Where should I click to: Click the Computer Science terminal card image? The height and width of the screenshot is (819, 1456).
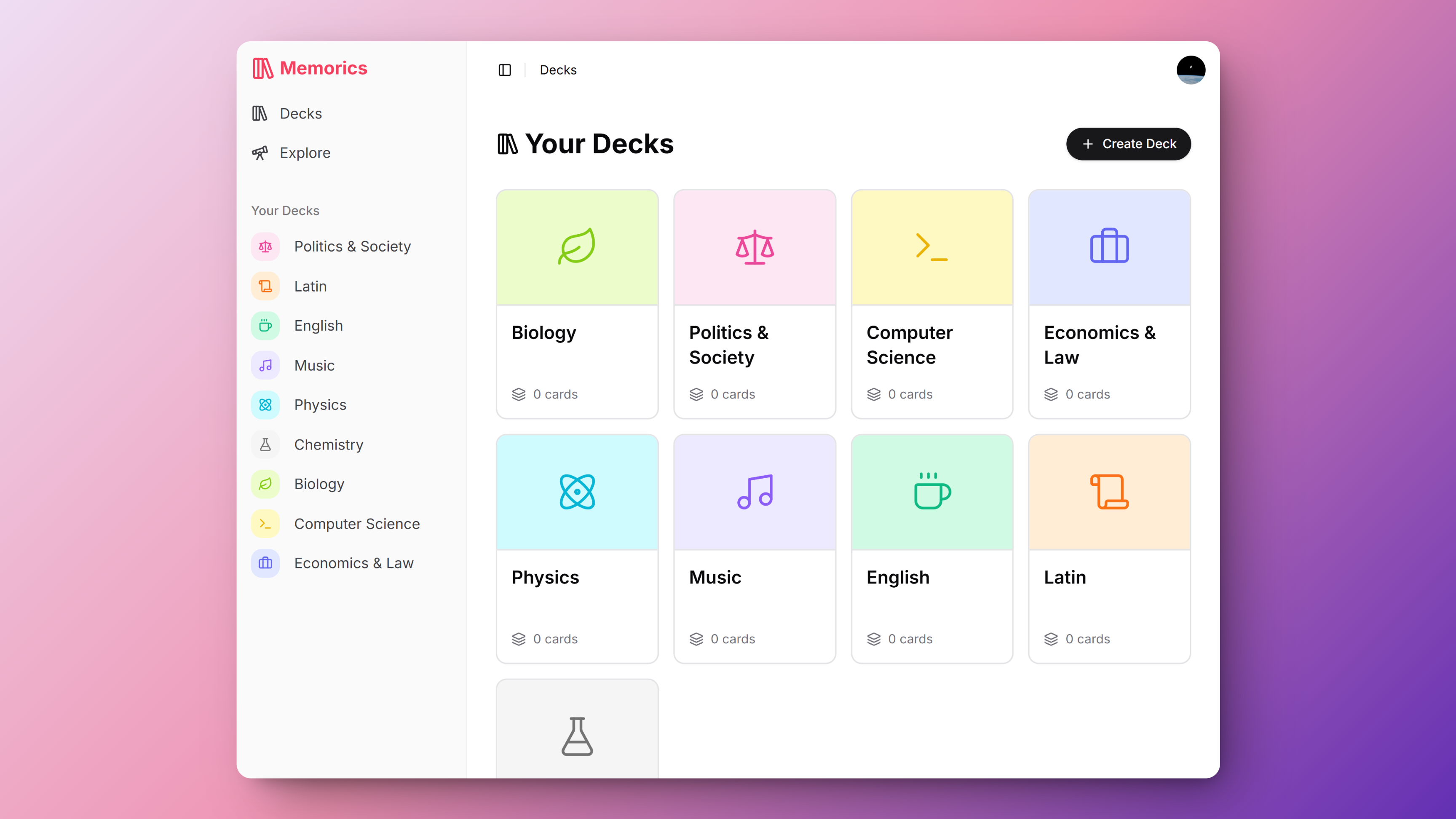click(931, 248)
